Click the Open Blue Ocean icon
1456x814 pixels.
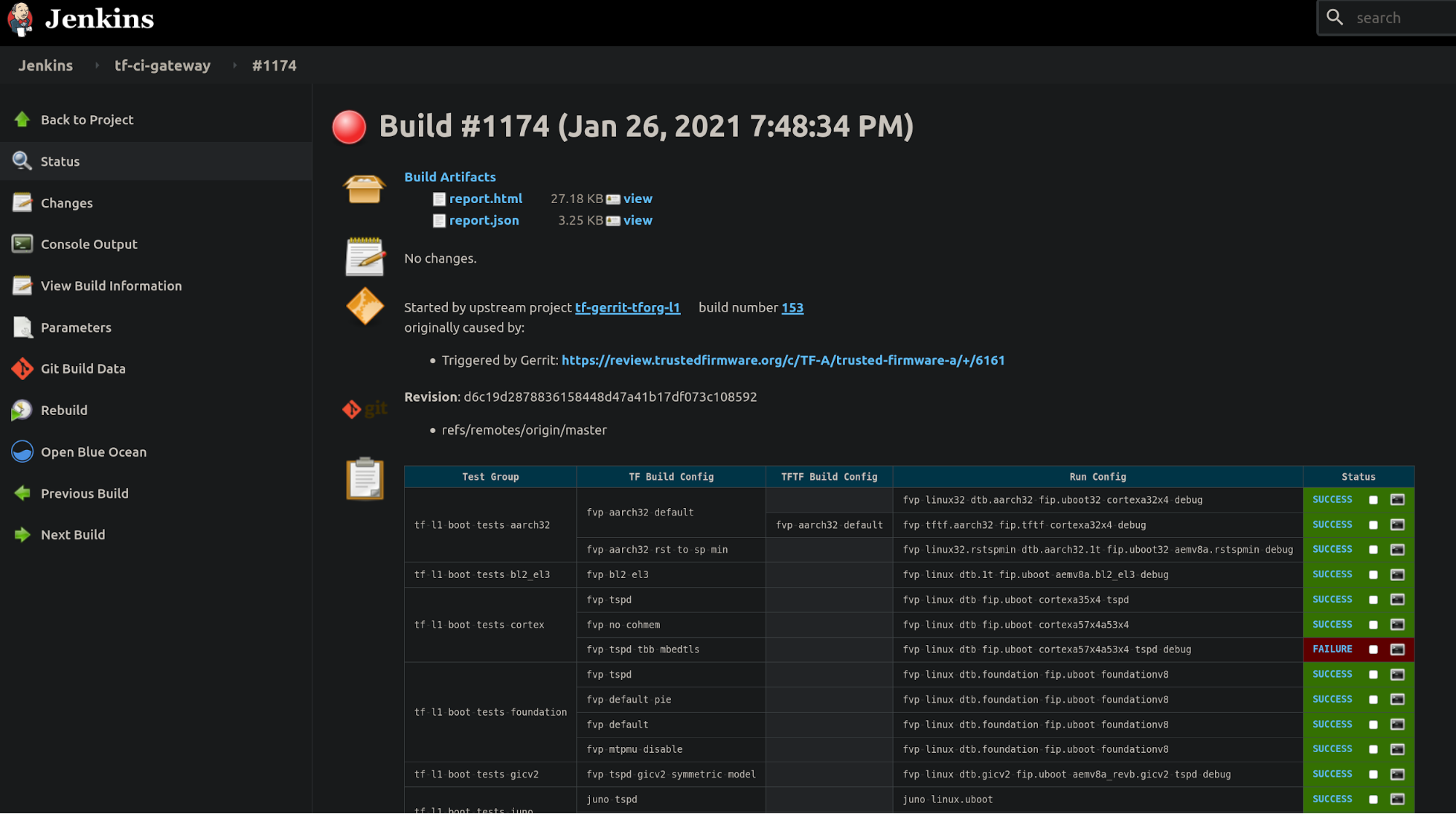pos(22,451)
